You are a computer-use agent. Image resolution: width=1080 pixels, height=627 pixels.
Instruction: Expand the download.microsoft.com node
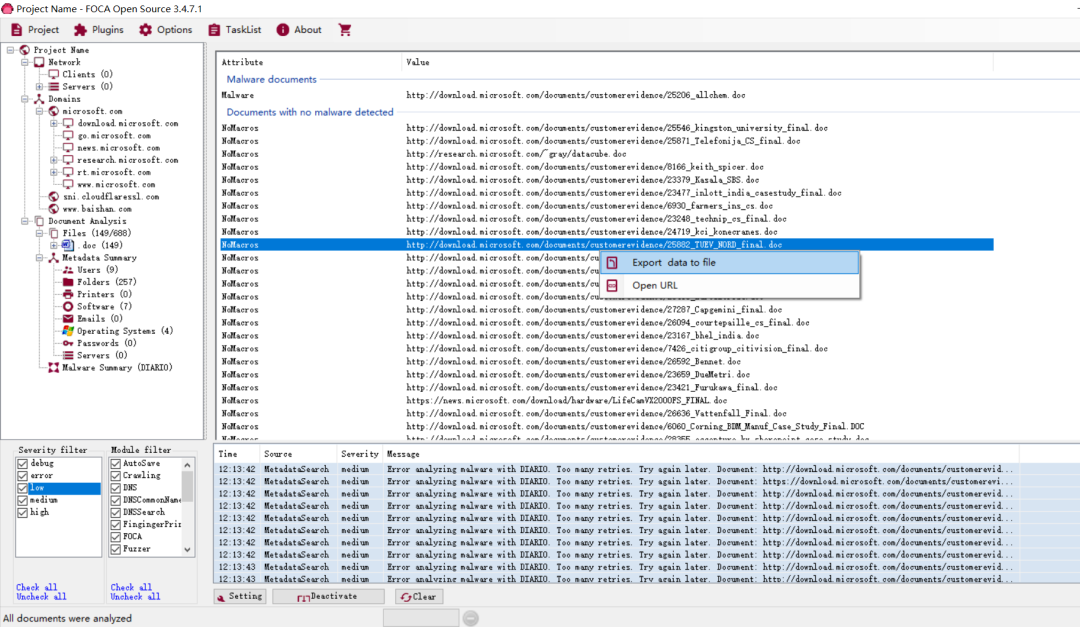coord(54,123)
